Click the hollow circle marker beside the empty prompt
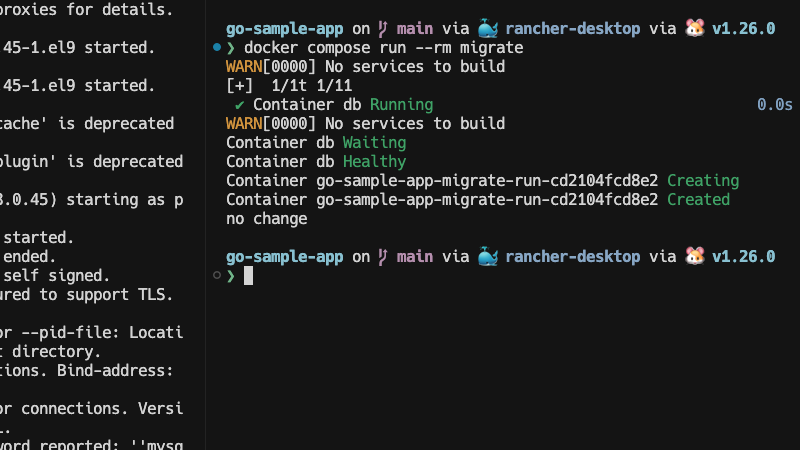800x450 pixels. [x=217, y=275]
